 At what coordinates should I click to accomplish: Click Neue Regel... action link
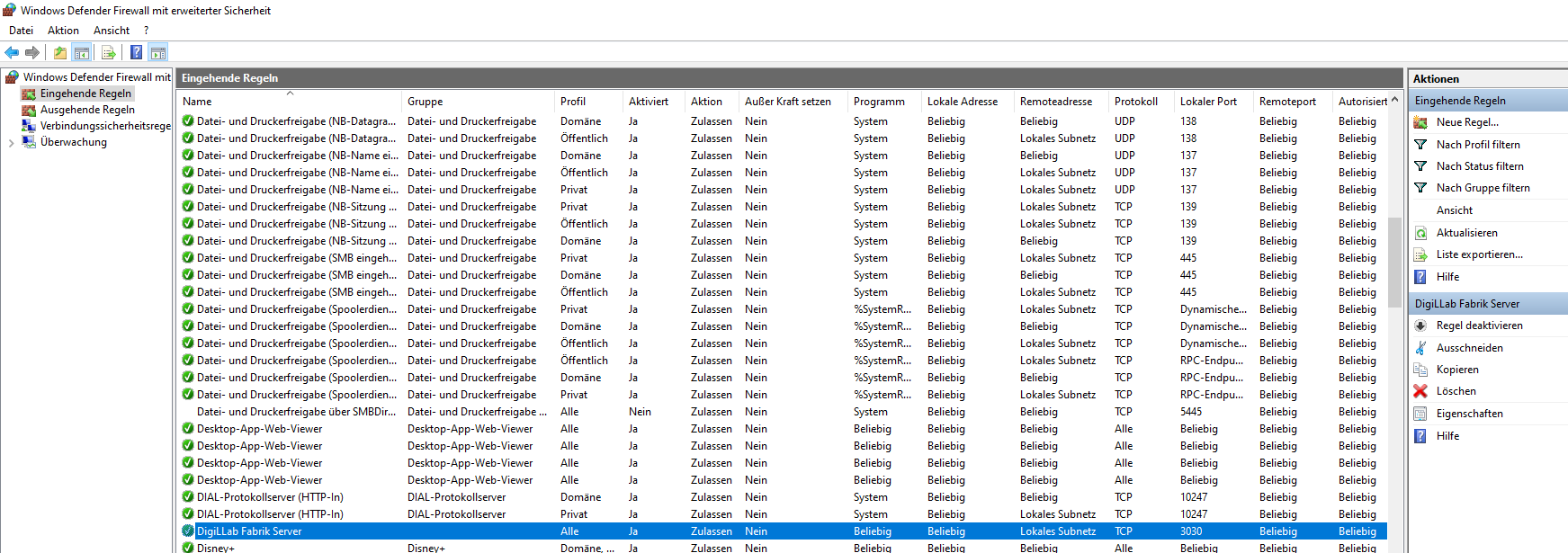(1467, 122)
